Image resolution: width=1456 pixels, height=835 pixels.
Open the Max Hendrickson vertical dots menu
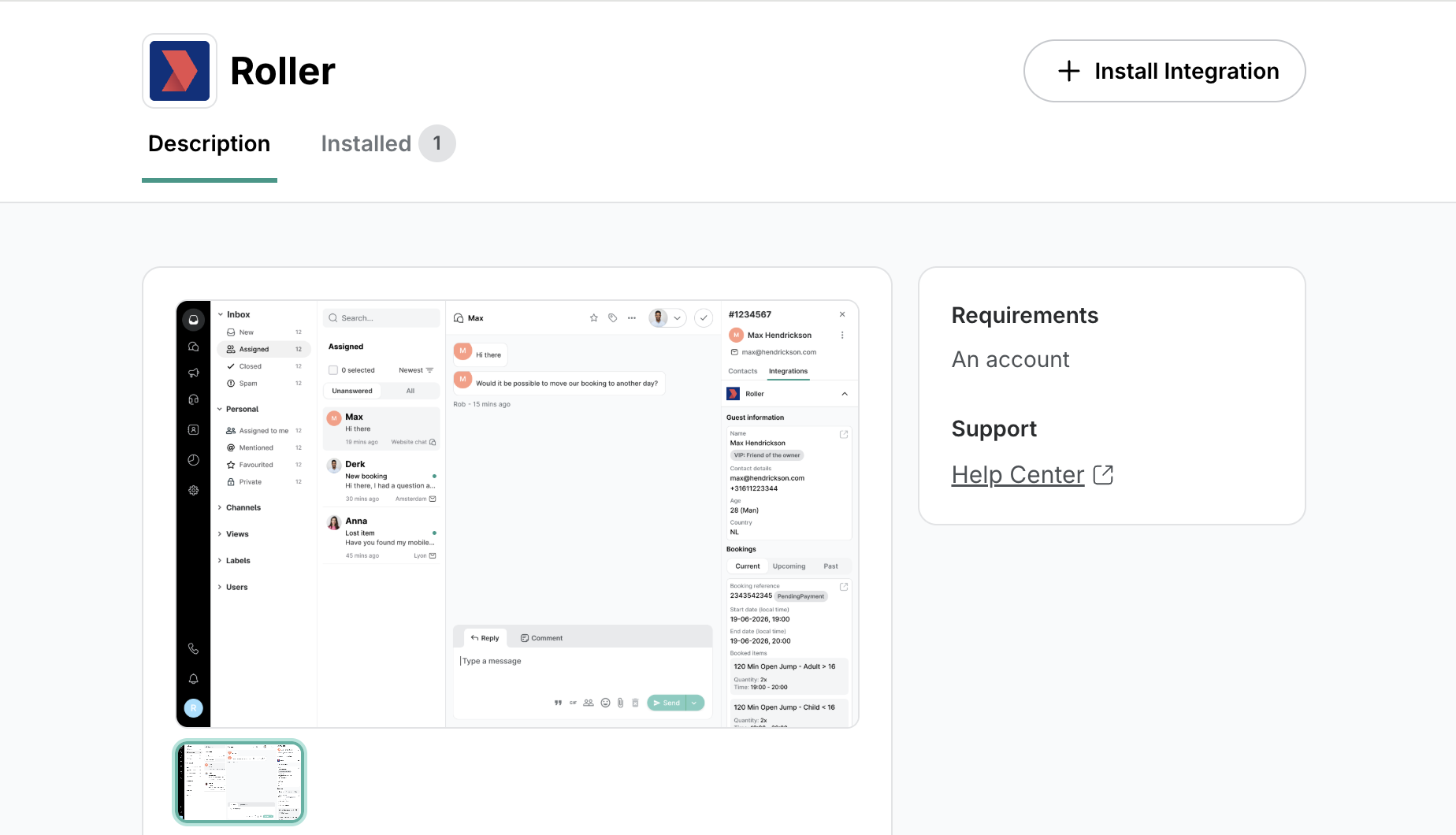[x=842, y=335]
